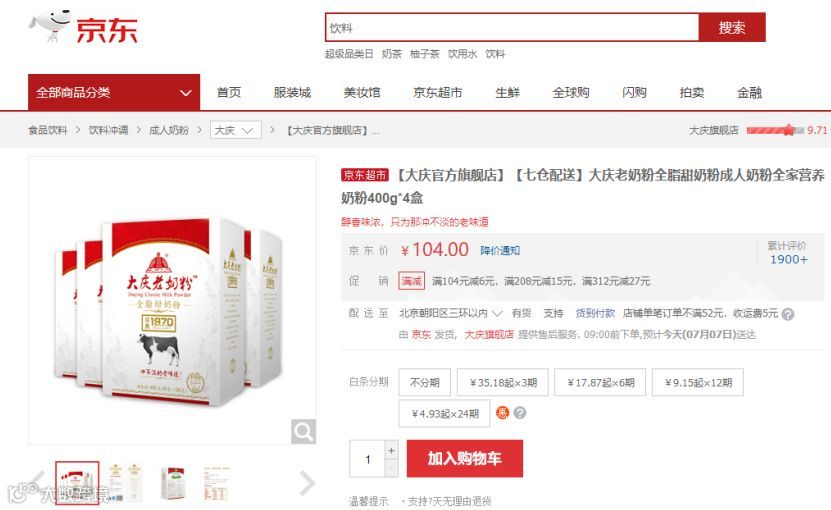Go to the 京东超市 nav tab
The image size is (831, 510).
coord(438,92)
